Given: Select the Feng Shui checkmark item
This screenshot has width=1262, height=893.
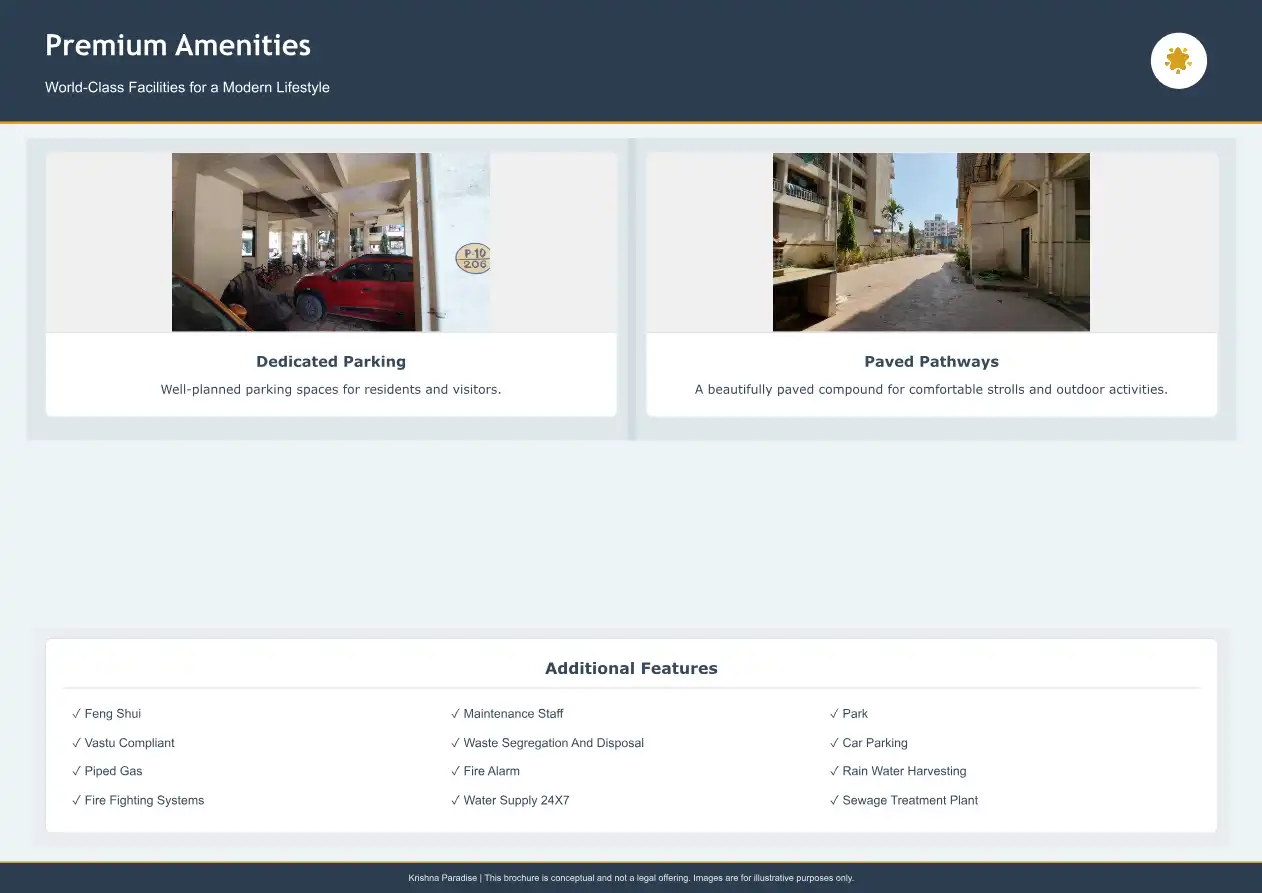Looking at the screenshot, I should [x=107, y=714].
